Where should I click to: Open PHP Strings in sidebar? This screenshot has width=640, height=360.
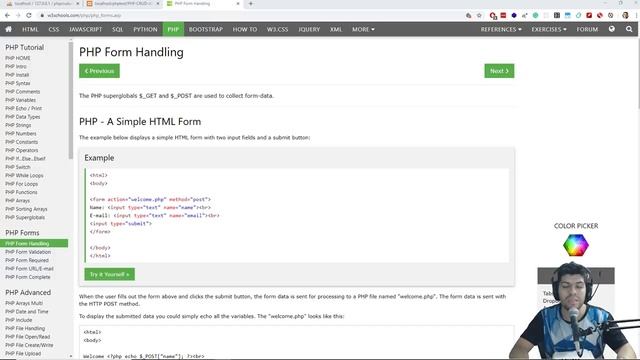pos(18,125)
